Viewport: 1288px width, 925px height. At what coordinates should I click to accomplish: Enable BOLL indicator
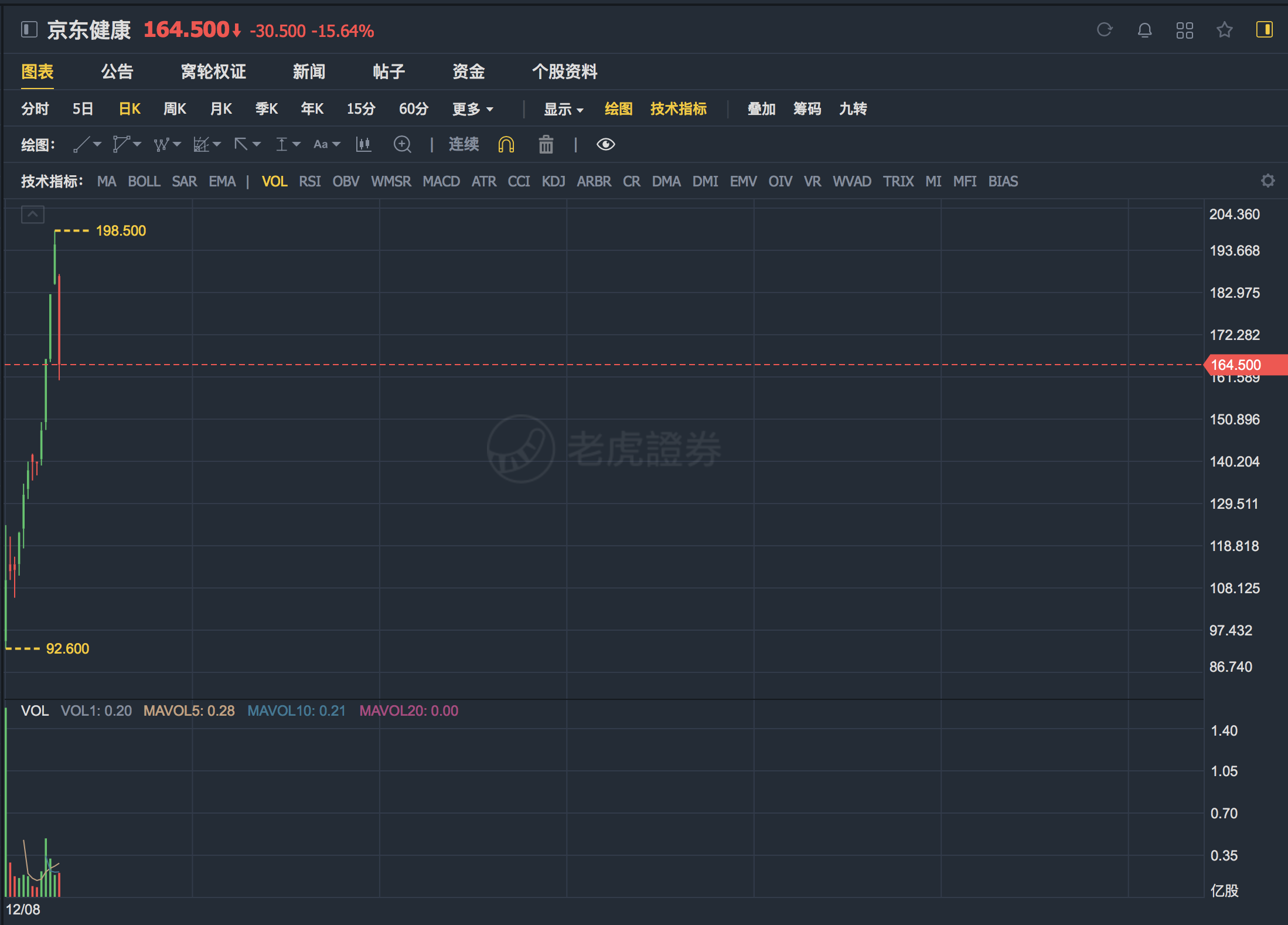tap(144, 181)
